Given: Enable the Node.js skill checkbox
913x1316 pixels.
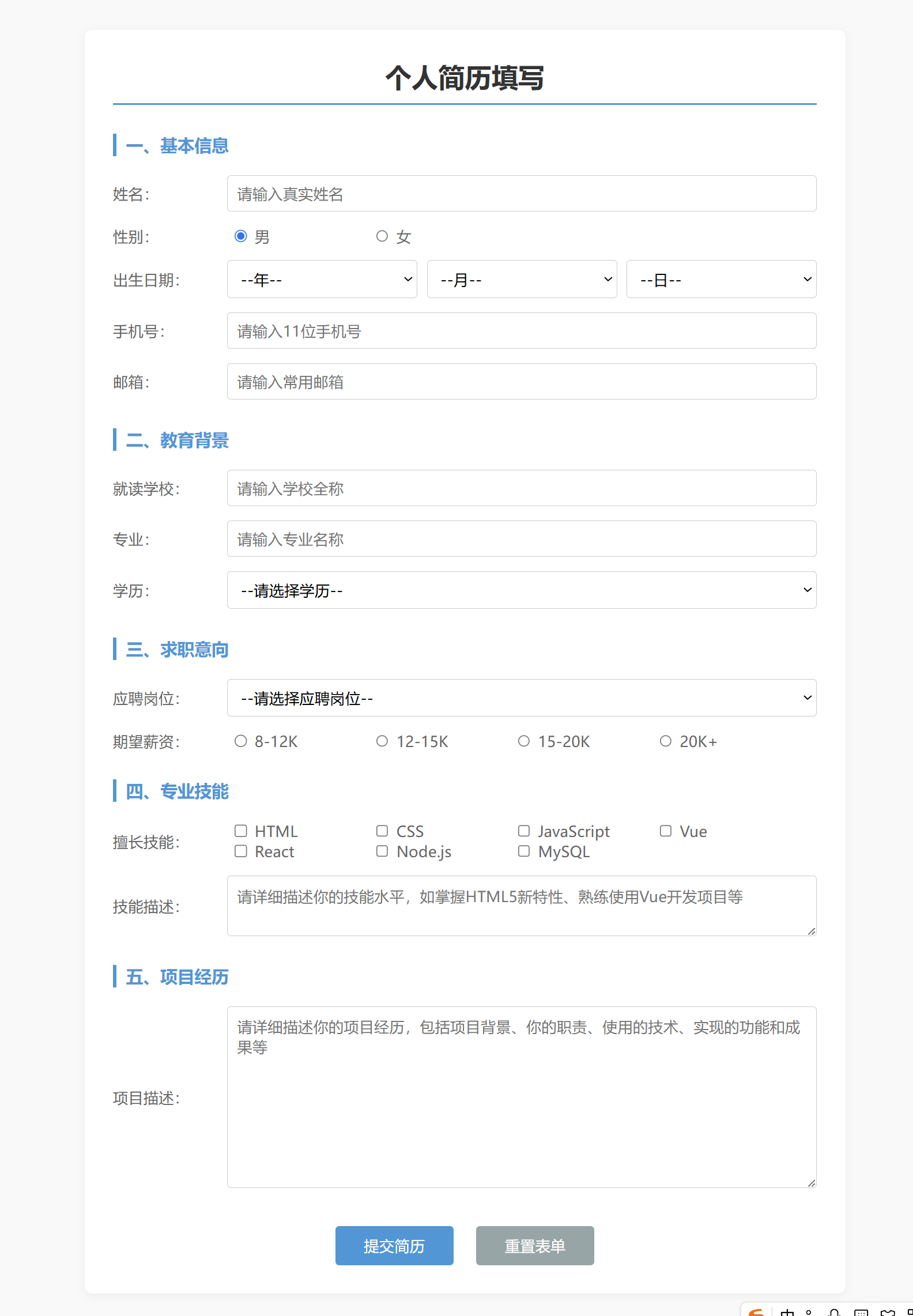Looking at the screenshot, I should 382,851.
